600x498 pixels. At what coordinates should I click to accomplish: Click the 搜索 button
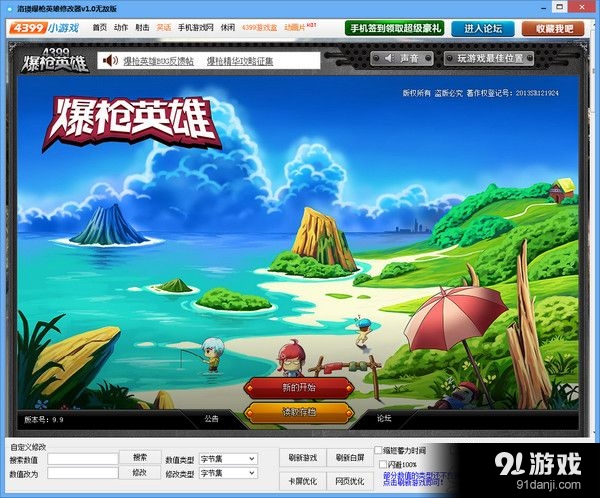140,457
